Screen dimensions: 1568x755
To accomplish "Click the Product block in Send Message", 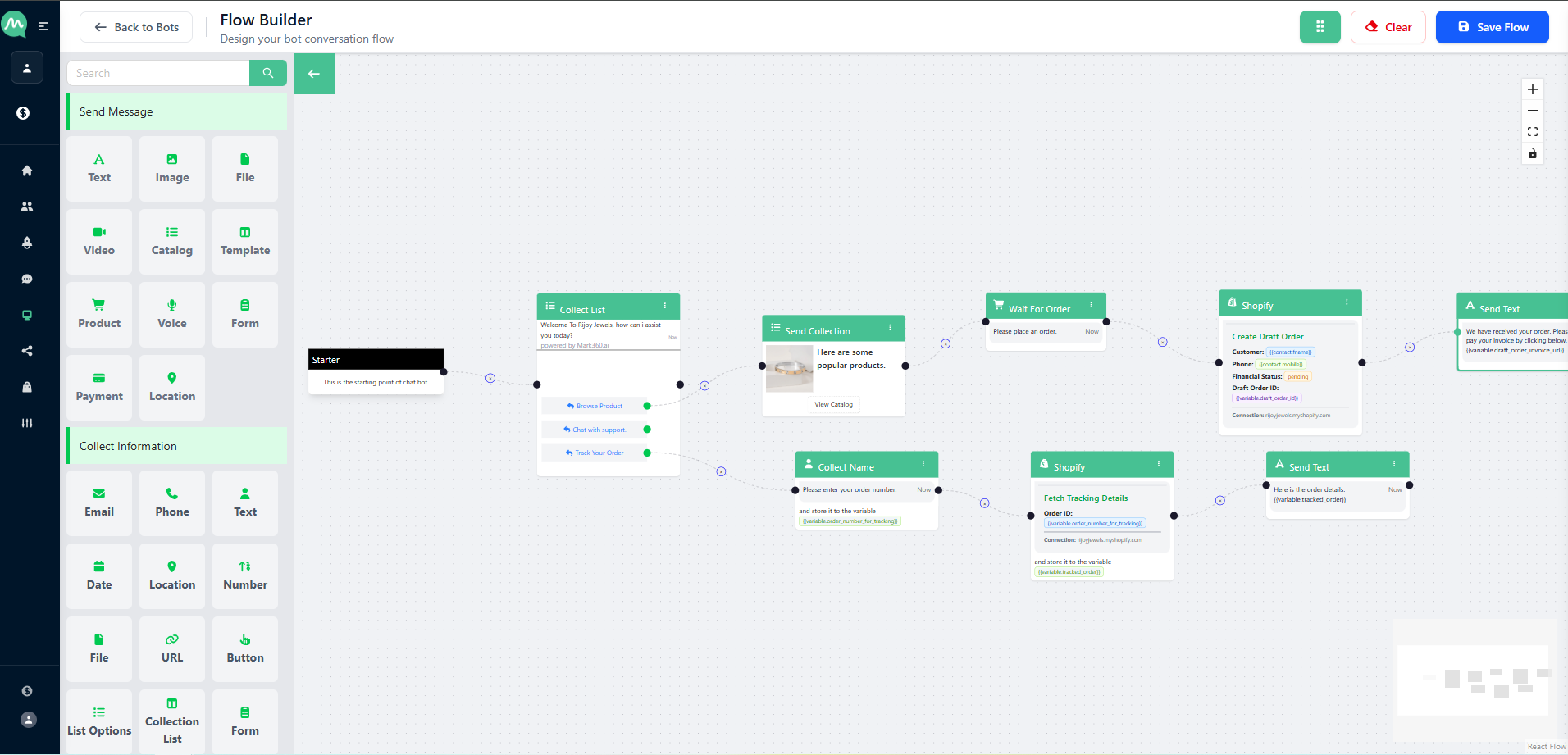I will [x=99, y=314].
